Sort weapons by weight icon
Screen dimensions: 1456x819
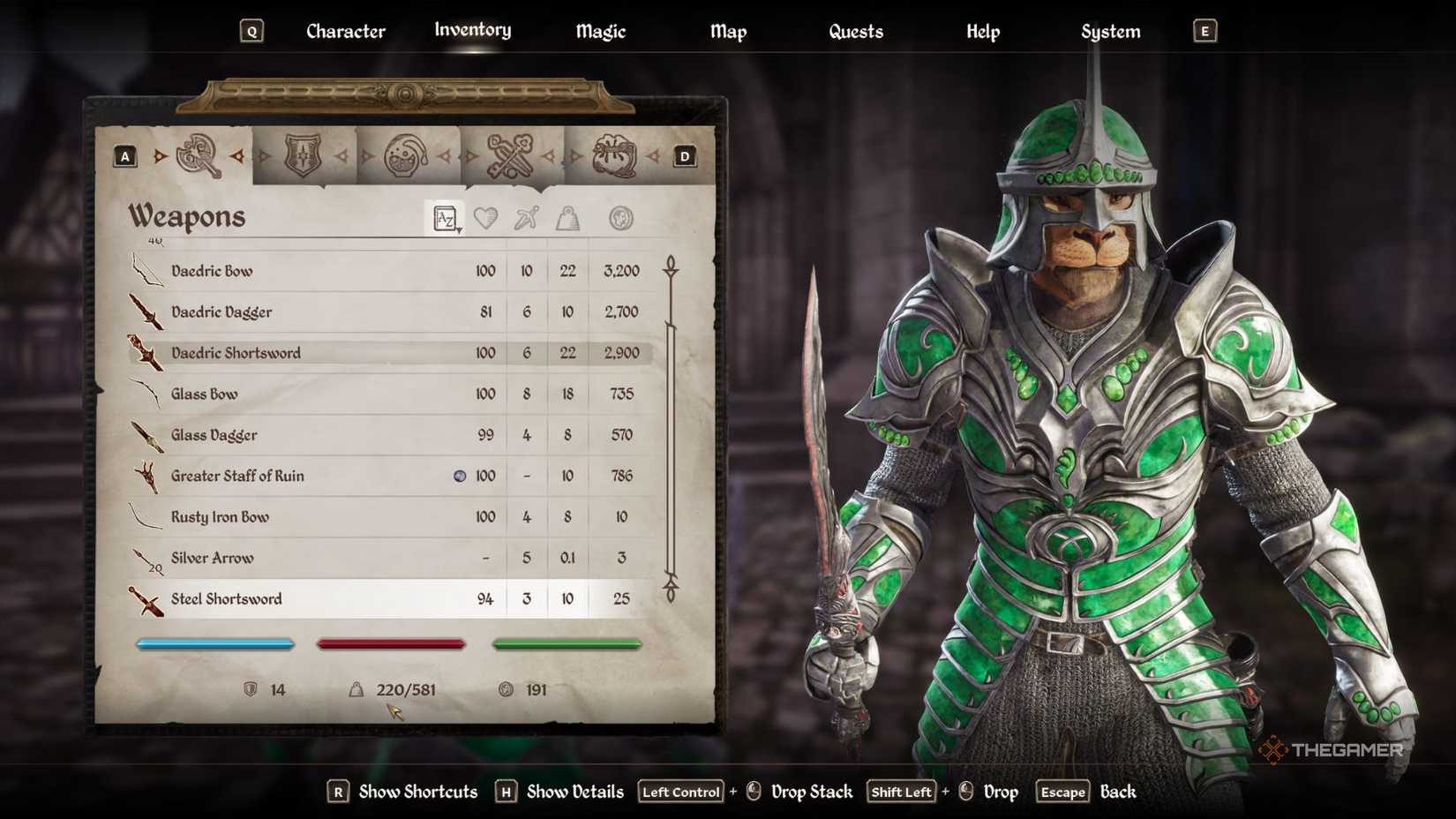point(567,218)
